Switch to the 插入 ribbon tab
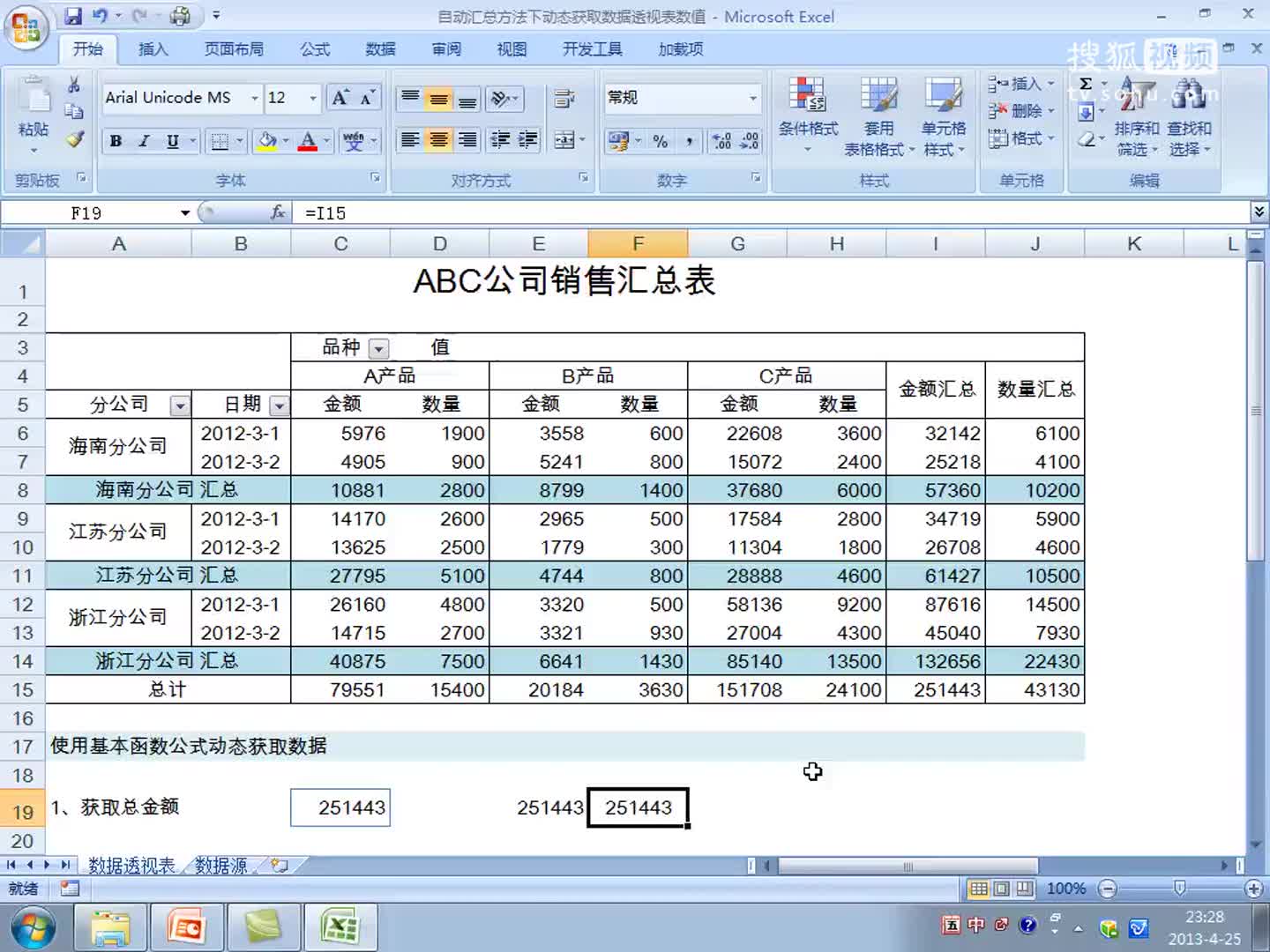 click(153, 49)
